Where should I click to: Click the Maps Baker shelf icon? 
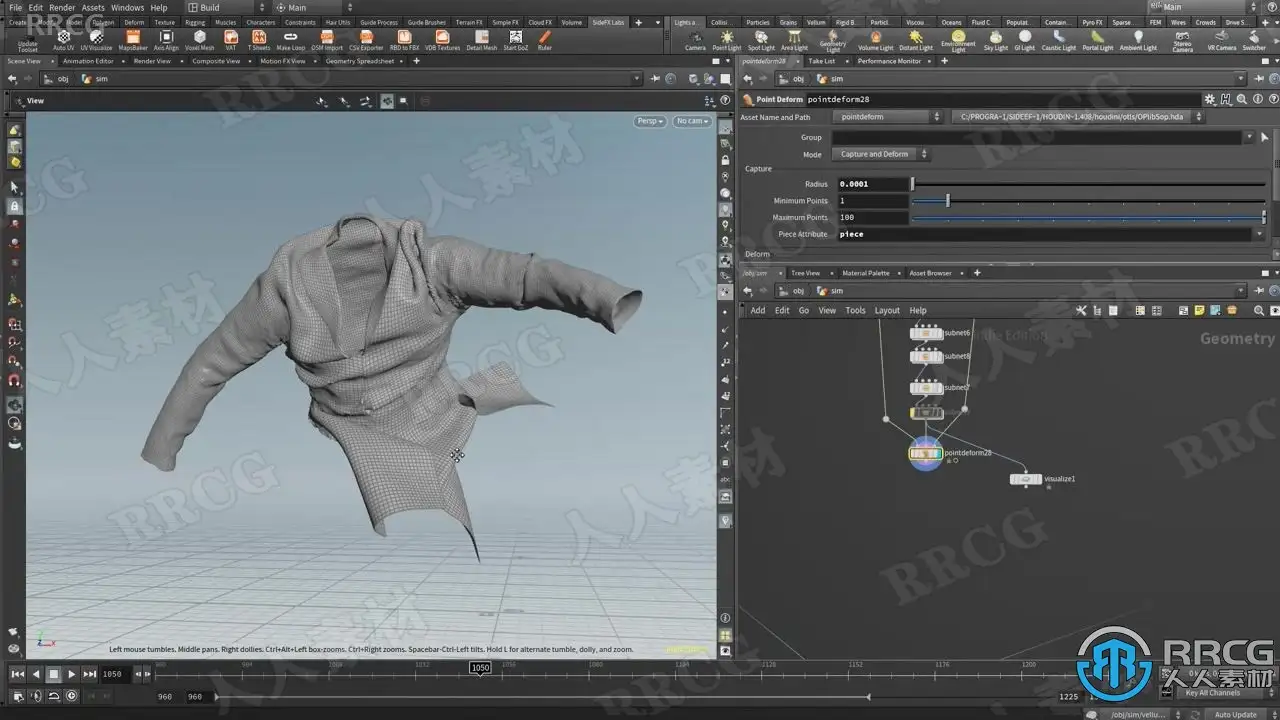(132, 39)
